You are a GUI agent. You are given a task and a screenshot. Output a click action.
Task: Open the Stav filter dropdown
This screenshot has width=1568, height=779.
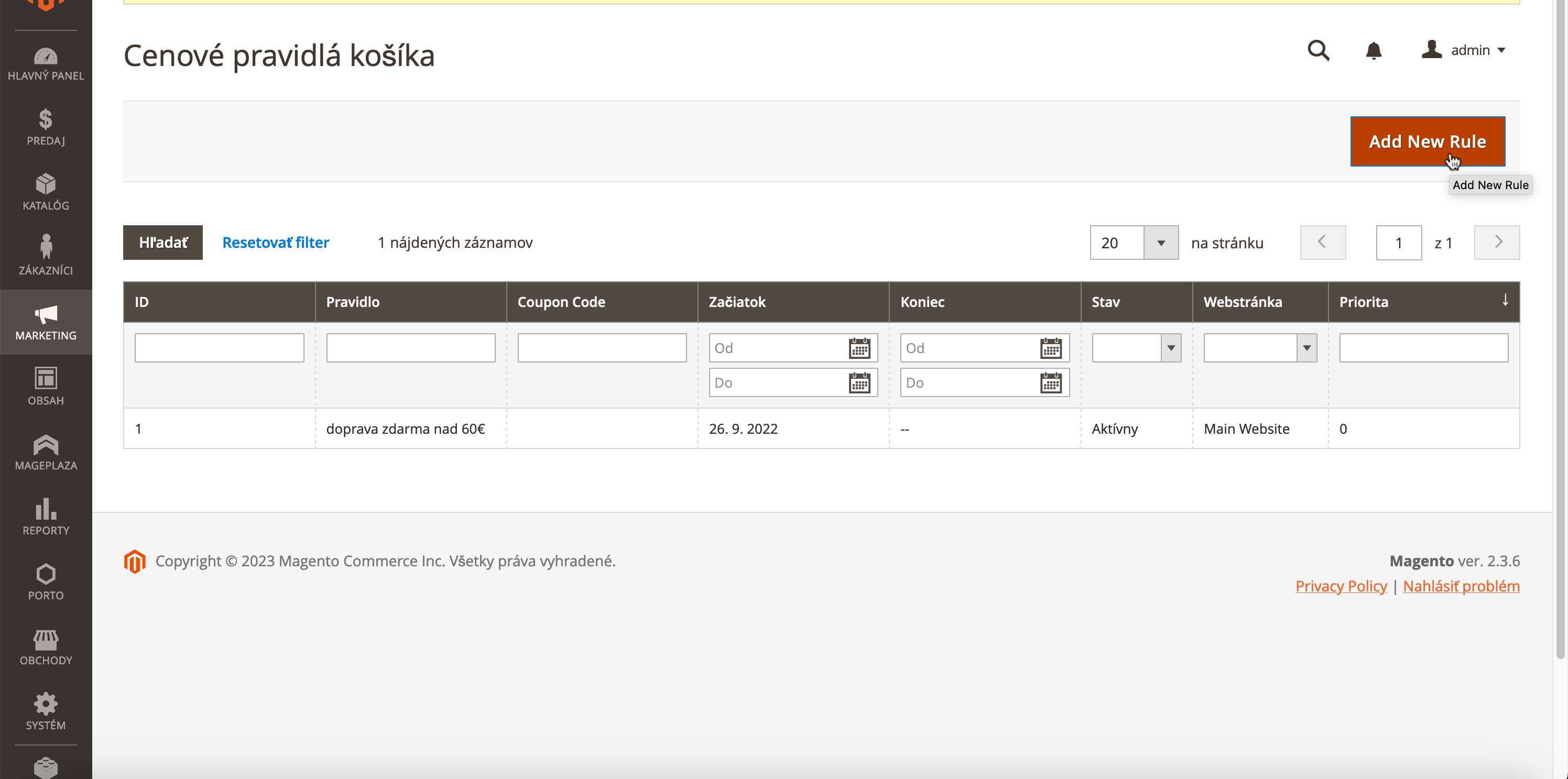1136,348
